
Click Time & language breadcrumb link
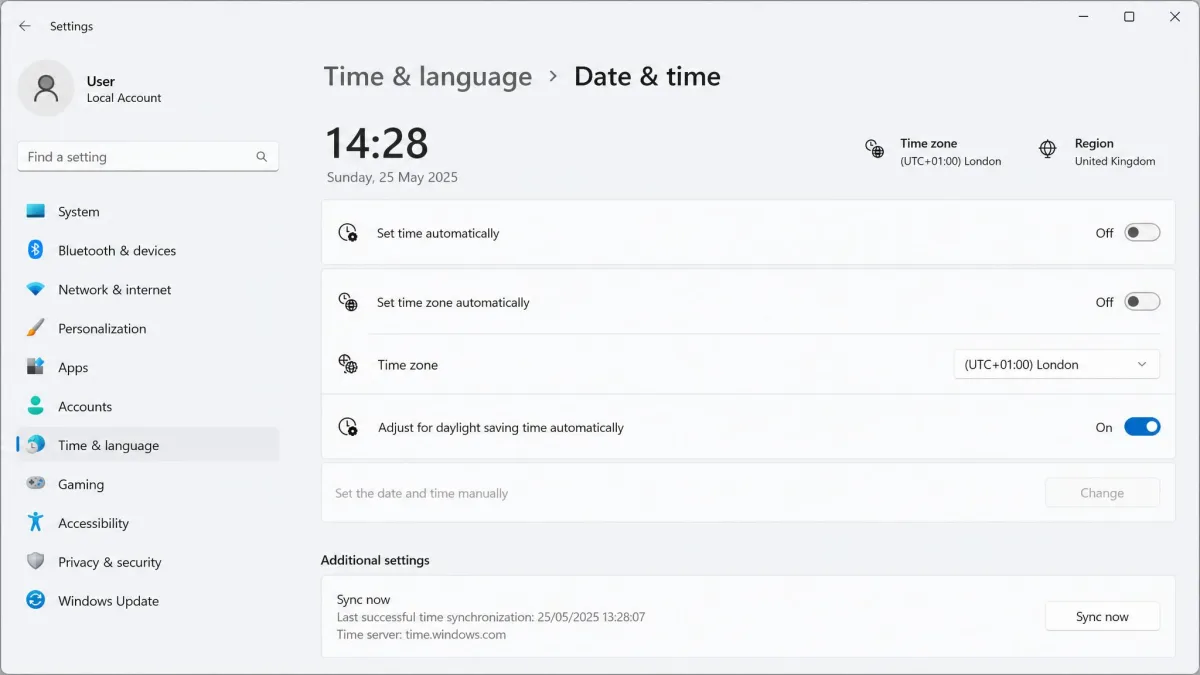point(428,77)
